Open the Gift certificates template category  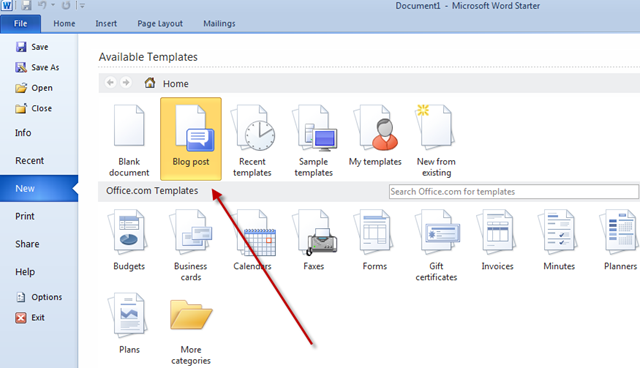tap(436, 245)
